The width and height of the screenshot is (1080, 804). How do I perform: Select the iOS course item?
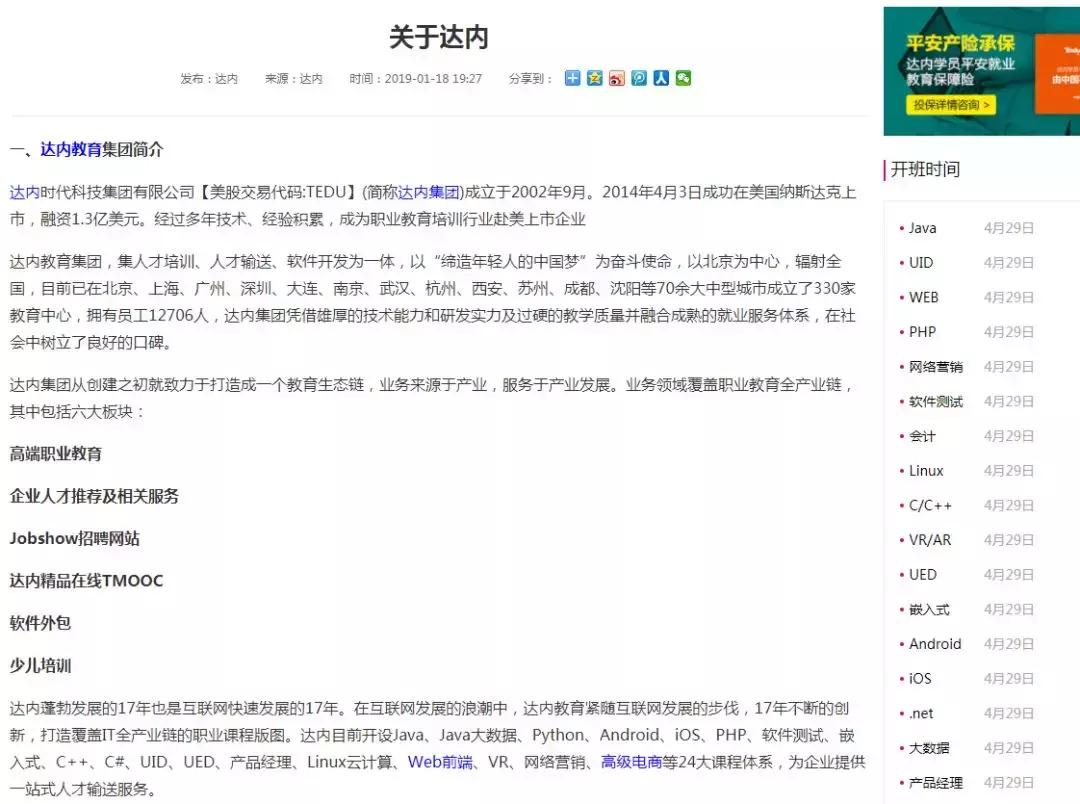click(920, 678)
